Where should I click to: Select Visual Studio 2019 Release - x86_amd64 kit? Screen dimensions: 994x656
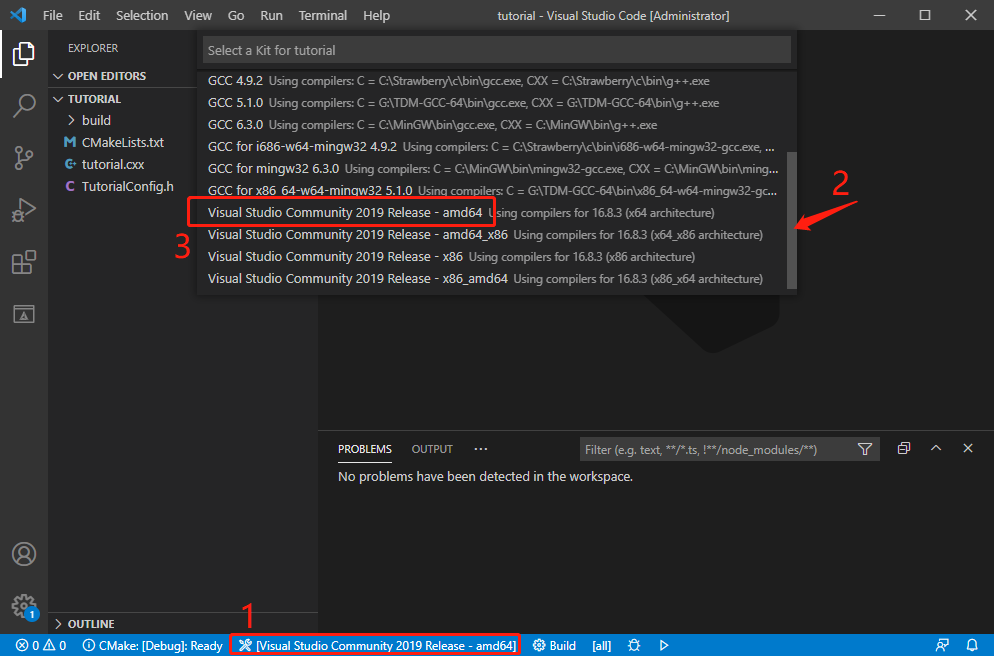pos(492,279)
